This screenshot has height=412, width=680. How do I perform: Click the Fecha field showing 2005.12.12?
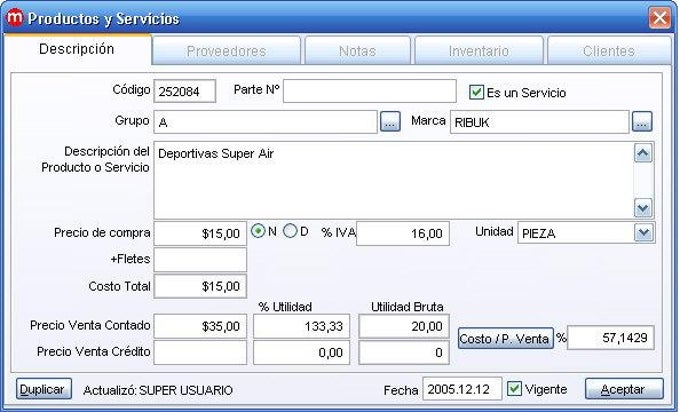[462, 389]
